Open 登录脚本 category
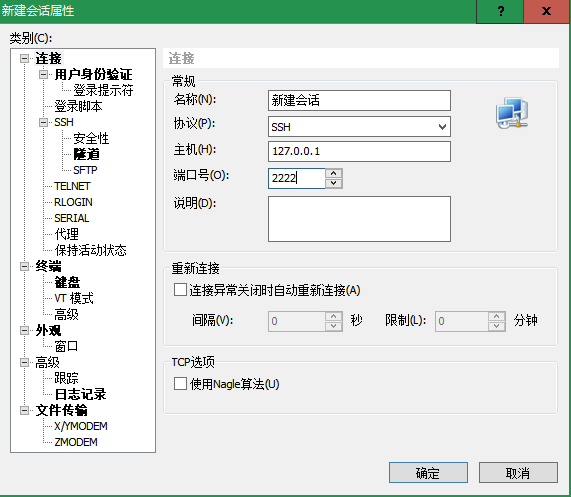571x497 pixels. 78,106
